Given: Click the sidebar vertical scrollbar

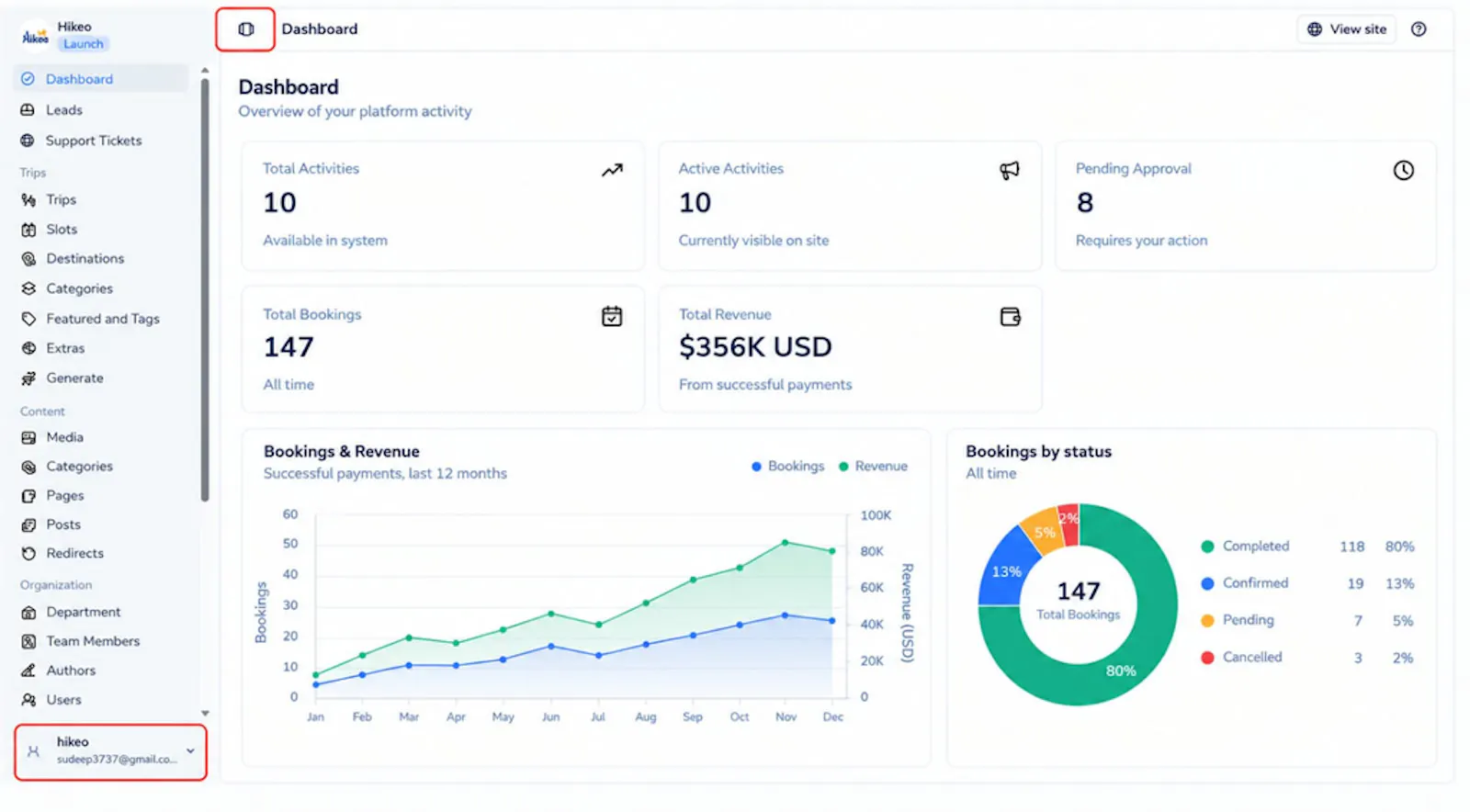Looking at the screenshot, I should click(205, 290).
